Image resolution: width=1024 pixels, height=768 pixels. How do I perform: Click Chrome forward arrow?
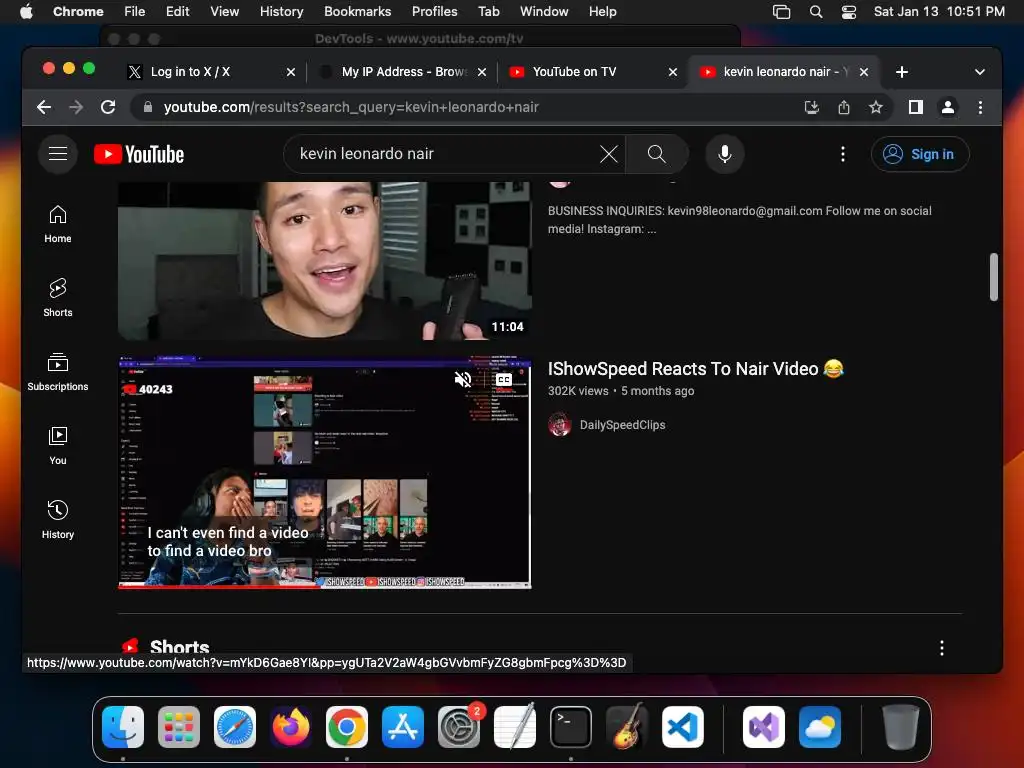pyautogui.click(x=76, y=107)
